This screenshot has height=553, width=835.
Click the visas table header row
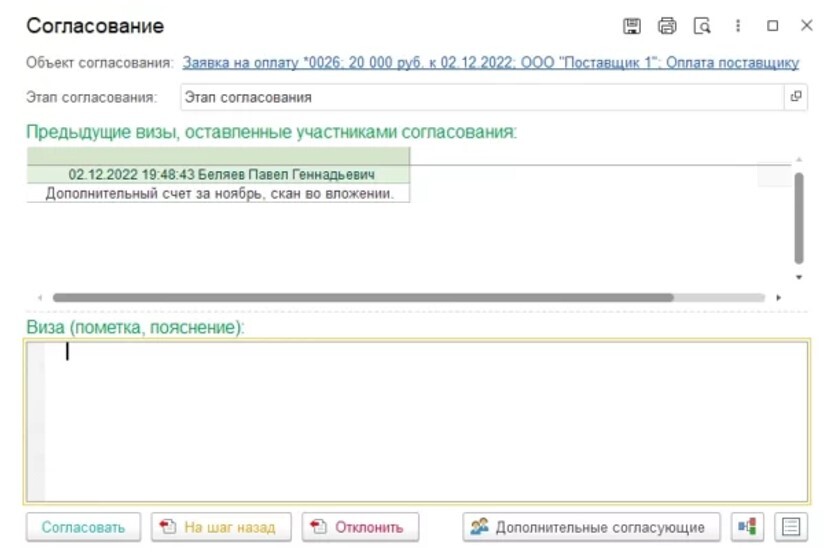click(x=218, y=156)
